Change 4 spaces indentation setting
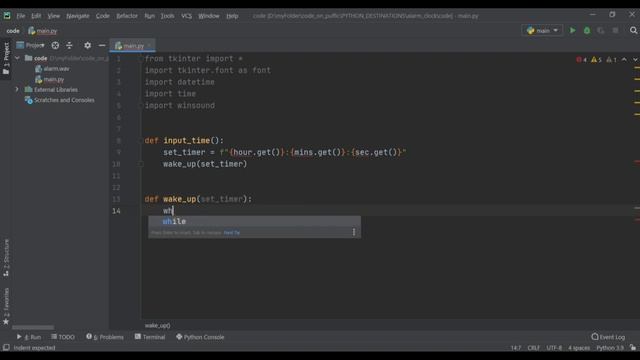Viewport: 640px width, 360px height. tap(579, 348)
